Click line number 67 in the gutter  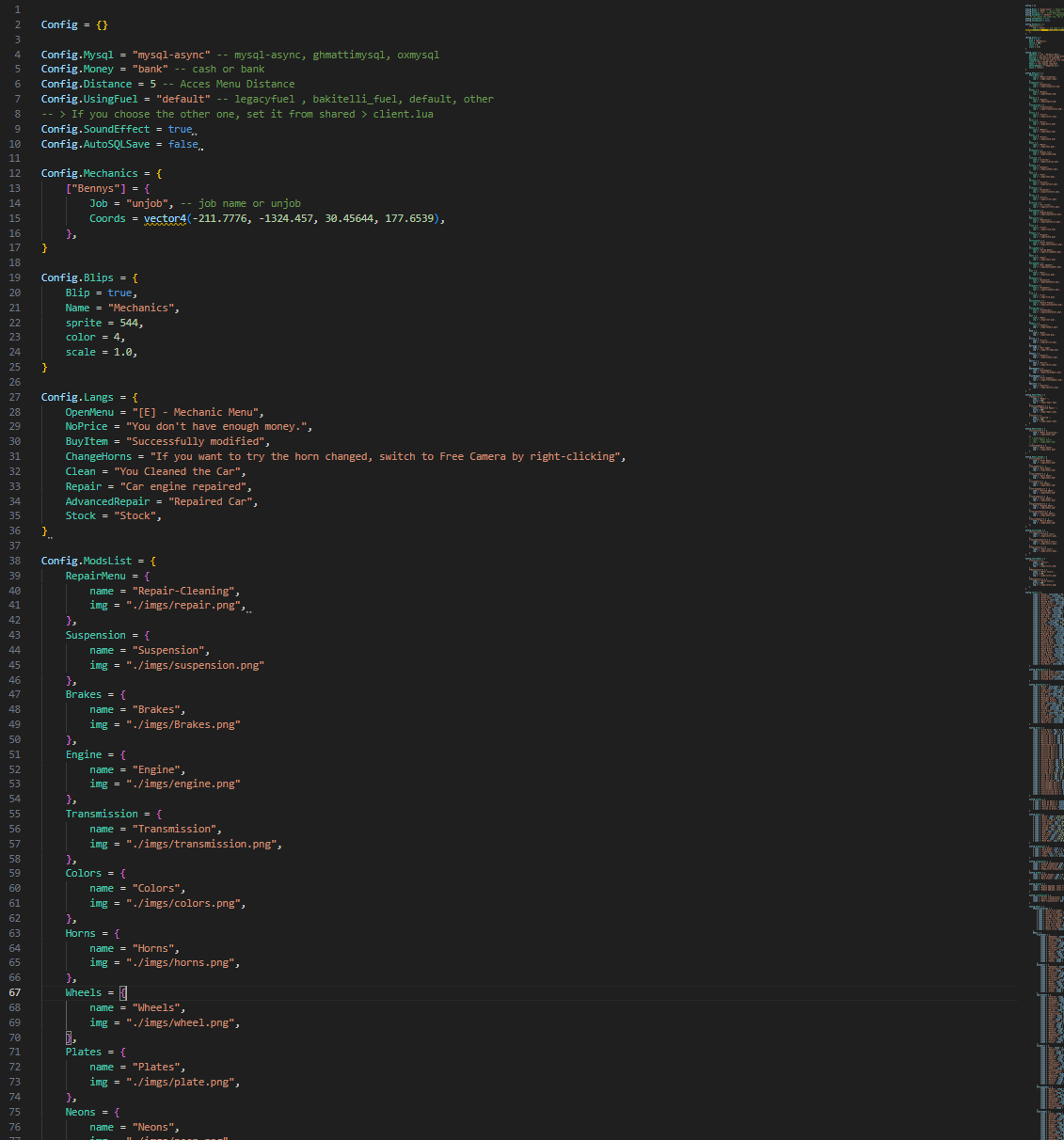click(14, 991)
